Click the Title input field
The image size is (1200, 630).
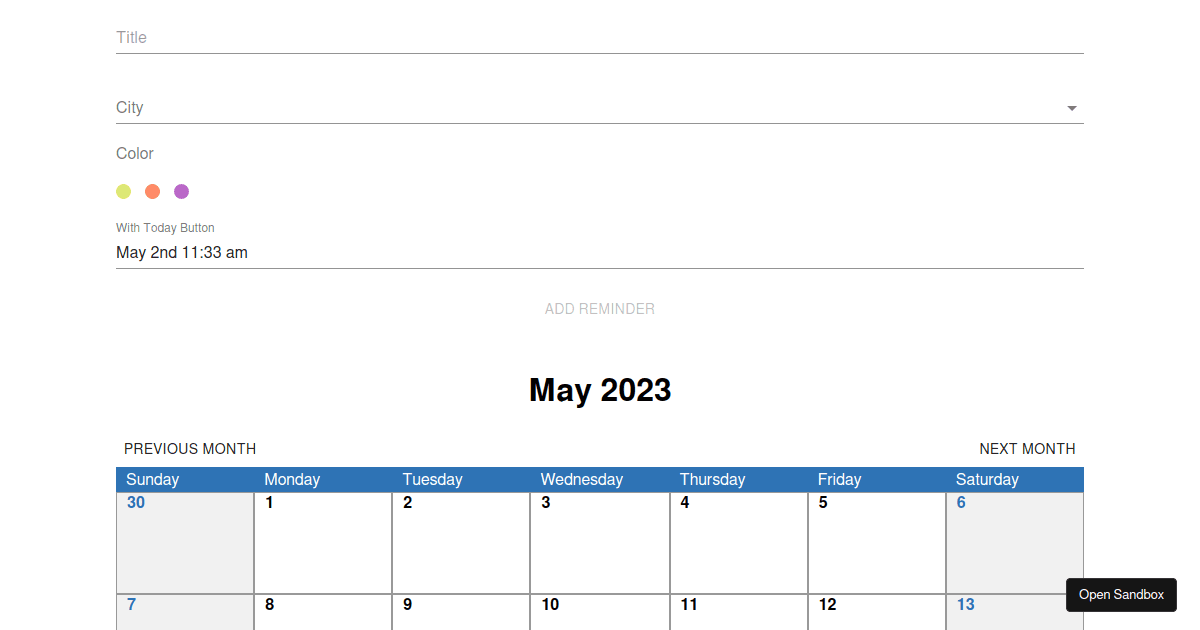(x=400, y=37)
